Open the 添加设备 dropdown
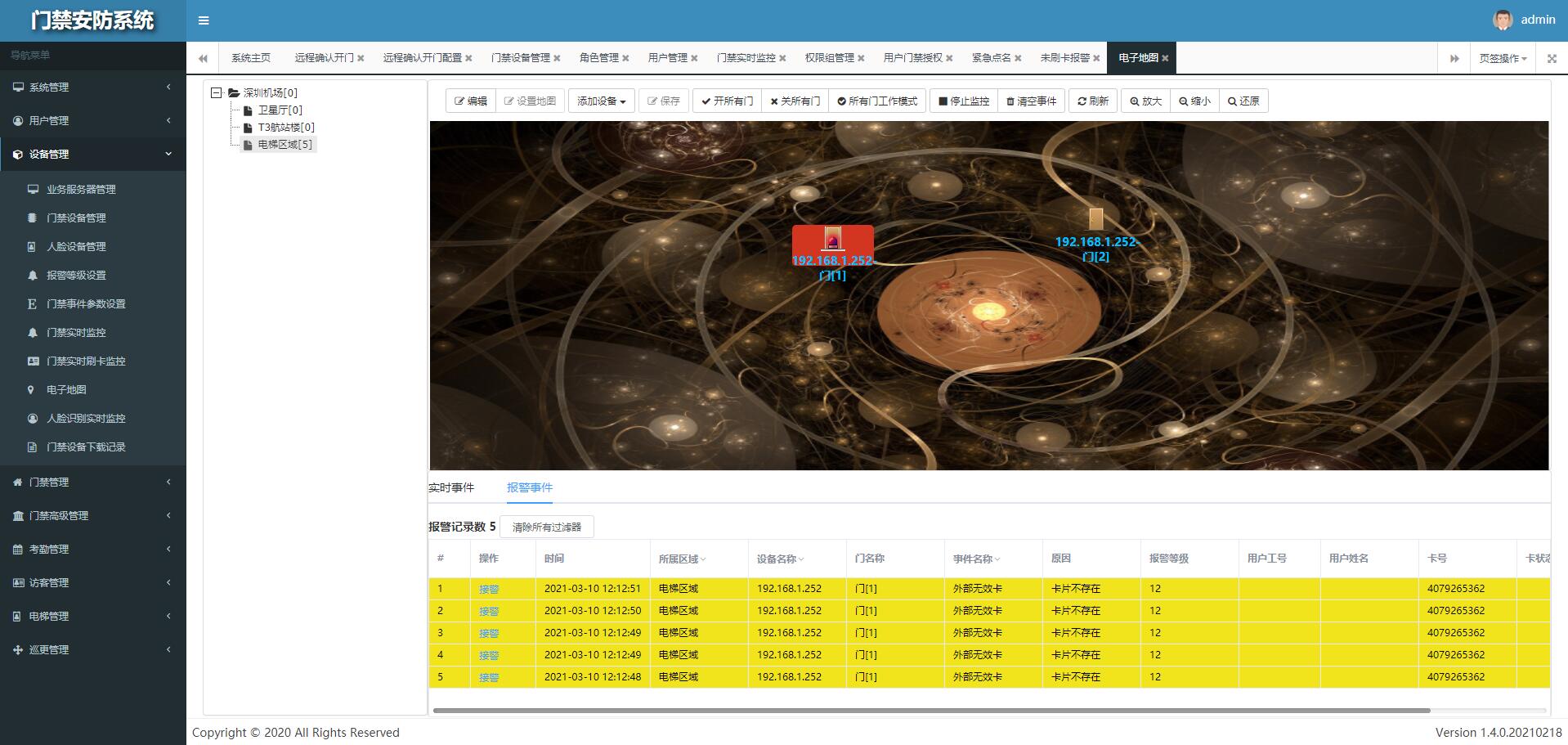Viewport: 1568px width, 745px height. (601, 101)
